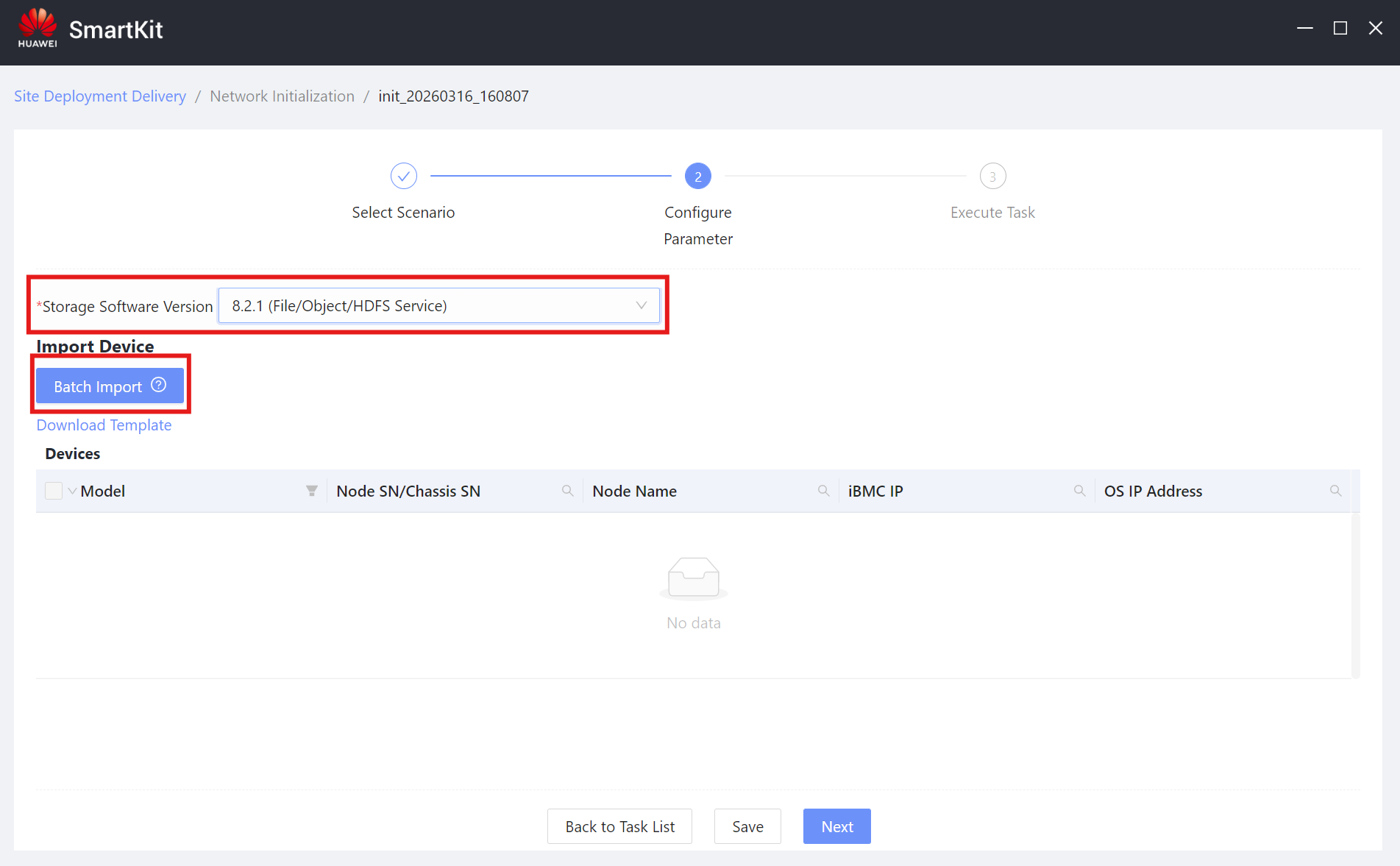Click the Batch Import help question icon
The image size is (1400, 866).
159,385
